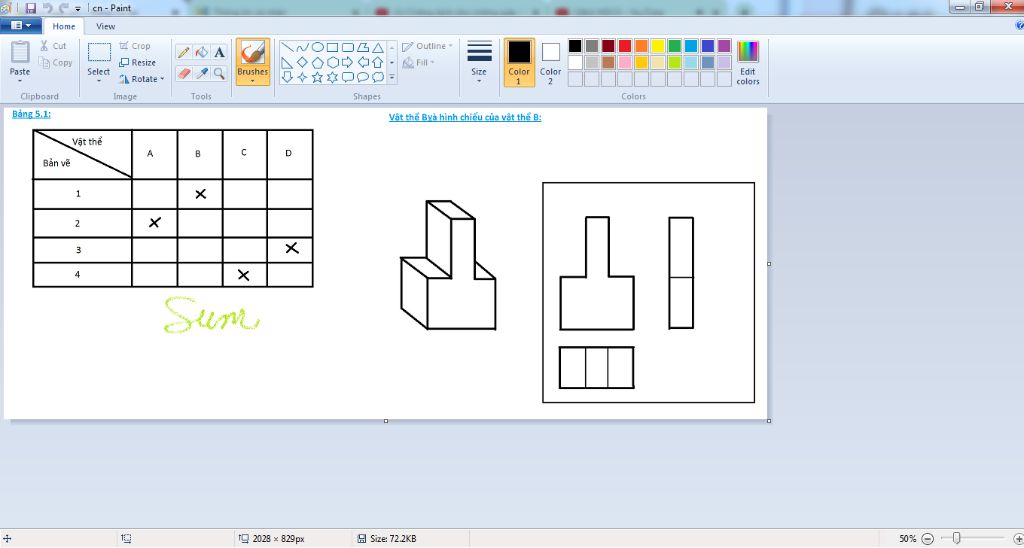The width and height of the screenshot is (1024, 548).
Task: Click the Paste clipboard icon
Action: pyautogui.click(x=20, y=52)
